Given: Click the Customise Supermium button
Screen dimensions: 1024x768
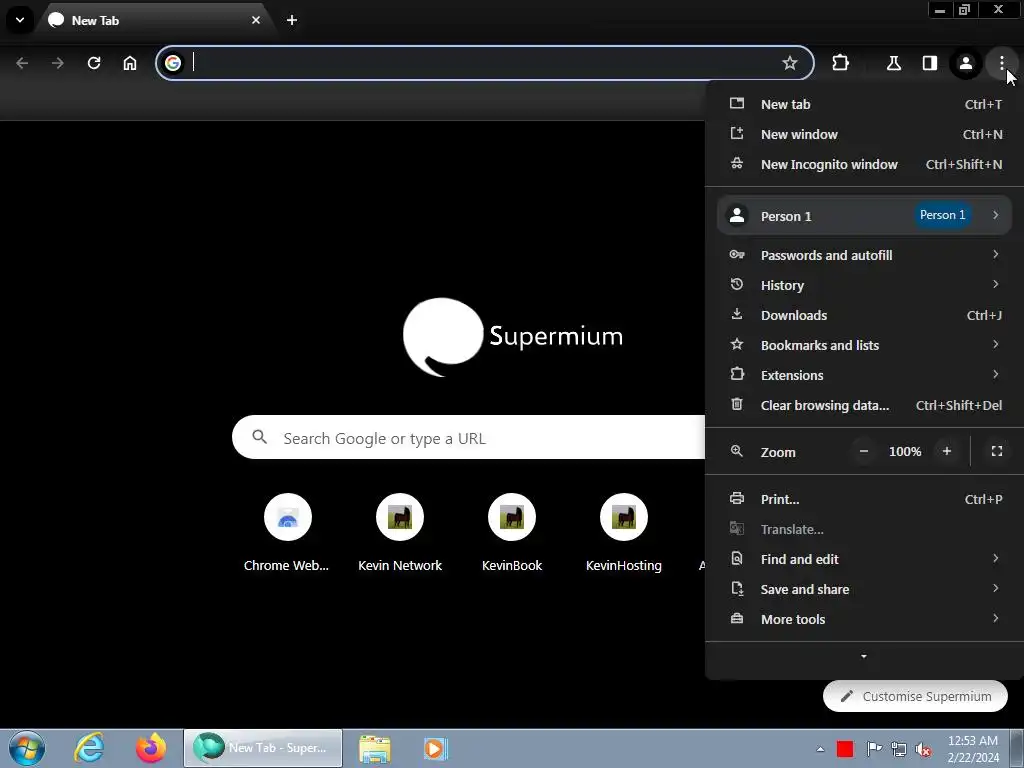Looking at the screenshot, I should pos(915,697).
